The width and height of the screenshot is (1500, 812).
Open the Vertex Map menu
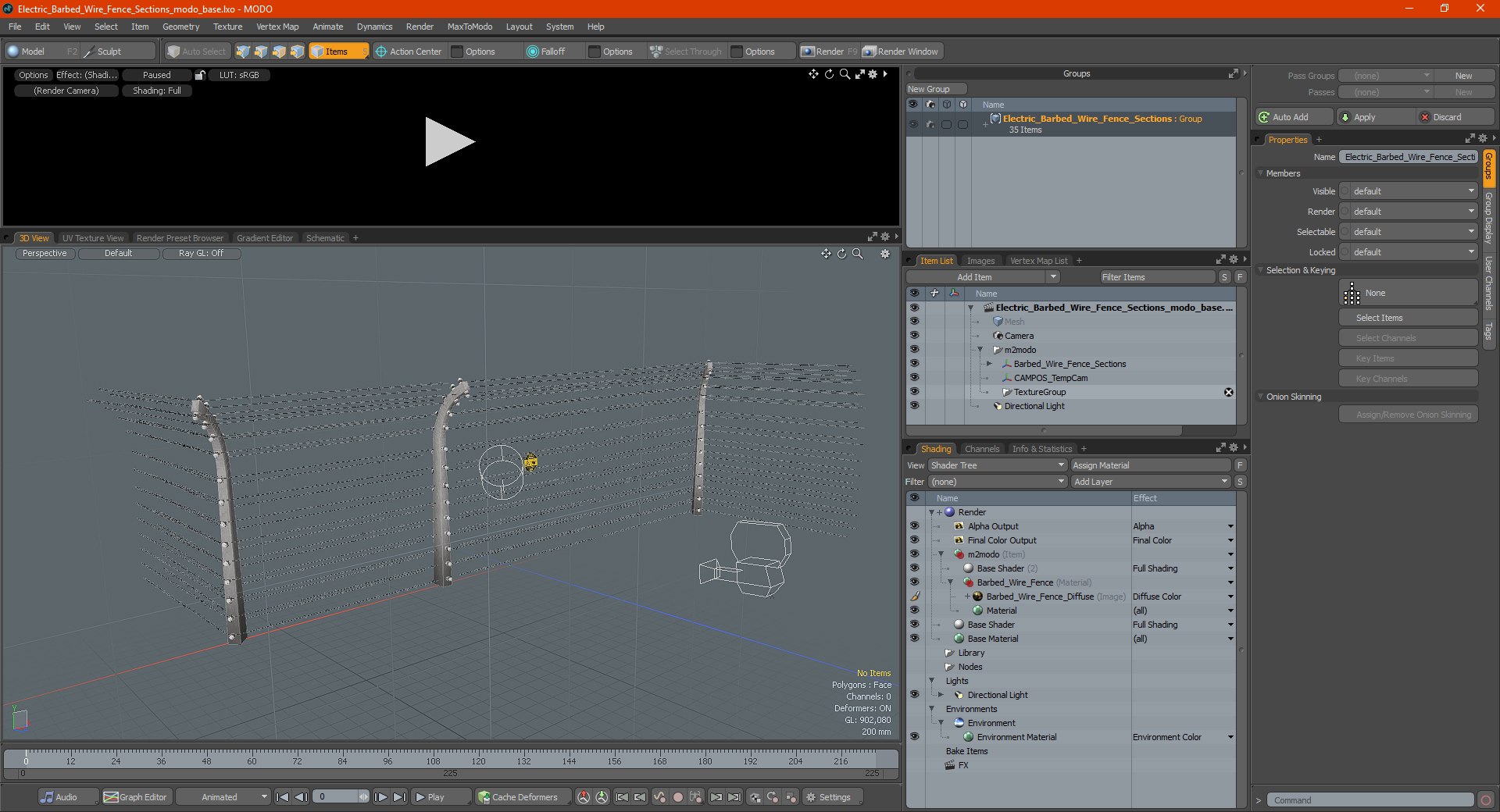coord(277,27)
